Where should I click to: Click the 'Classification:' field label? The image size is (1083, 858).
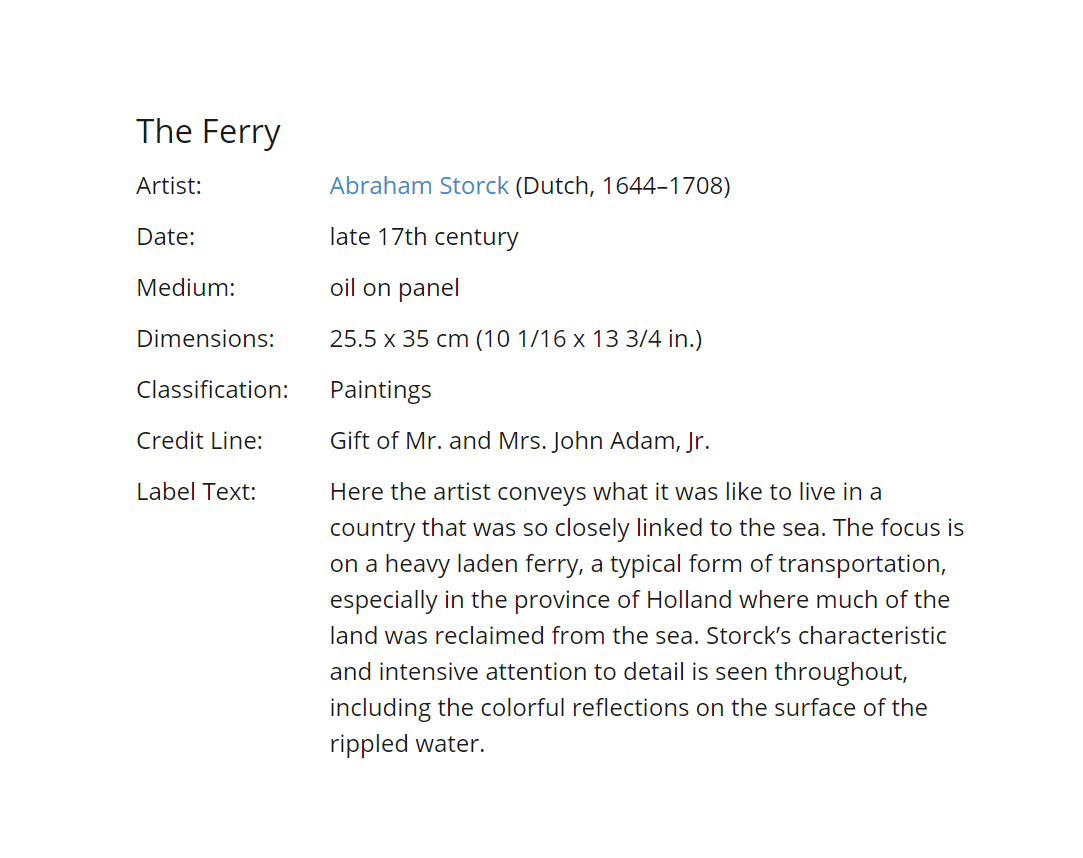[x=213, y=390]
